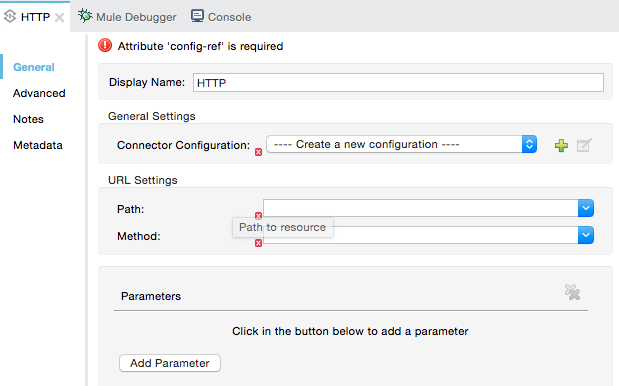Click the 'Parameters' section label
This screenshot has height=386, width=619.
point(151,296)
